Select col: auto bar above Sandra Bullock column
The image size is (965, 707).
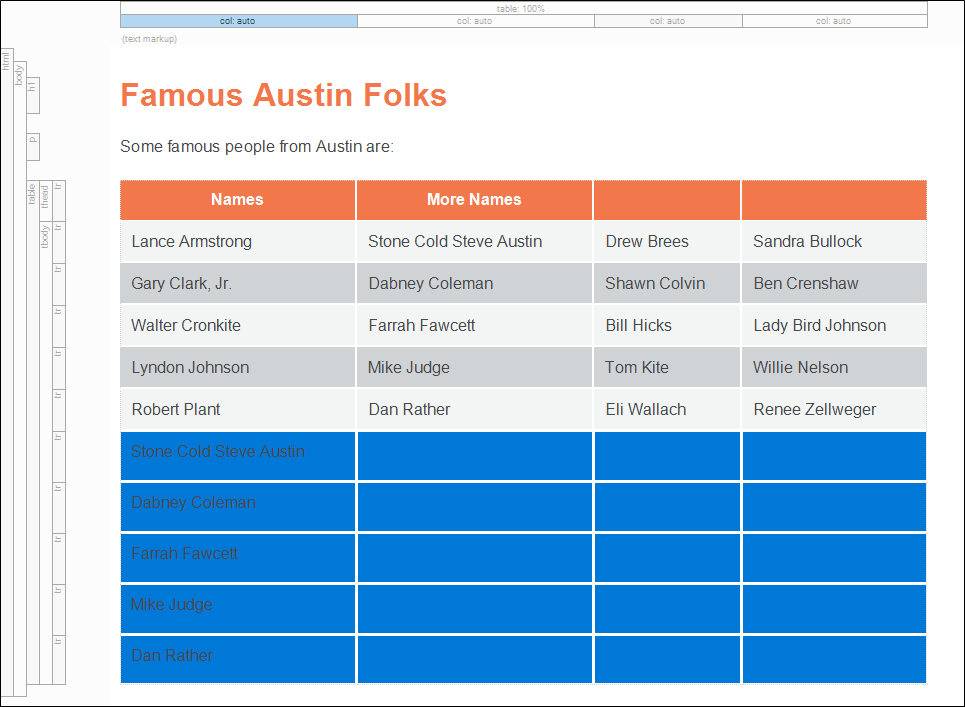click(835, 21)
